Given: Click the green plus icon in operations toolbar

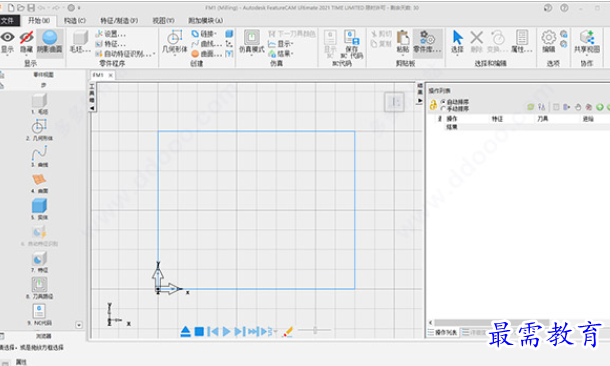Looking at the screenshot, I should click(600, 107).
